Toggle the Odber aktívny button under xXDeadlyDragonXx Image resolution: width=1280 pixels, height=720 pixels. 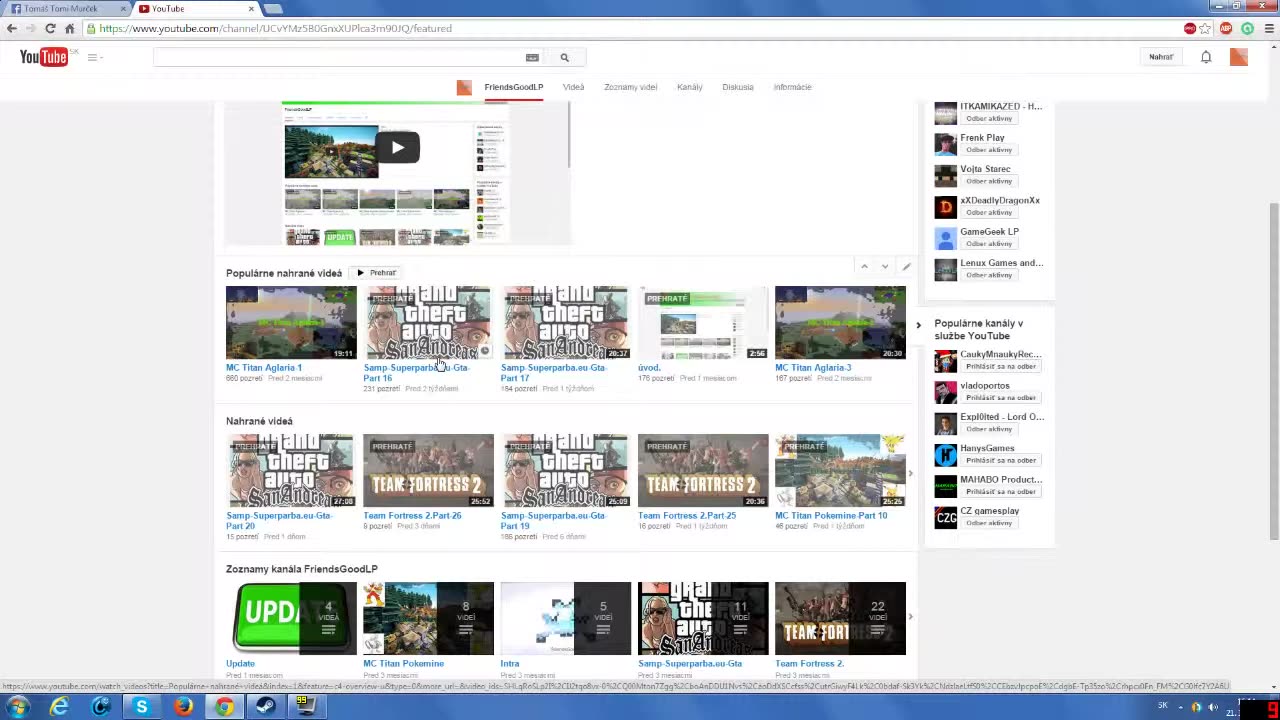pos(989,212)
